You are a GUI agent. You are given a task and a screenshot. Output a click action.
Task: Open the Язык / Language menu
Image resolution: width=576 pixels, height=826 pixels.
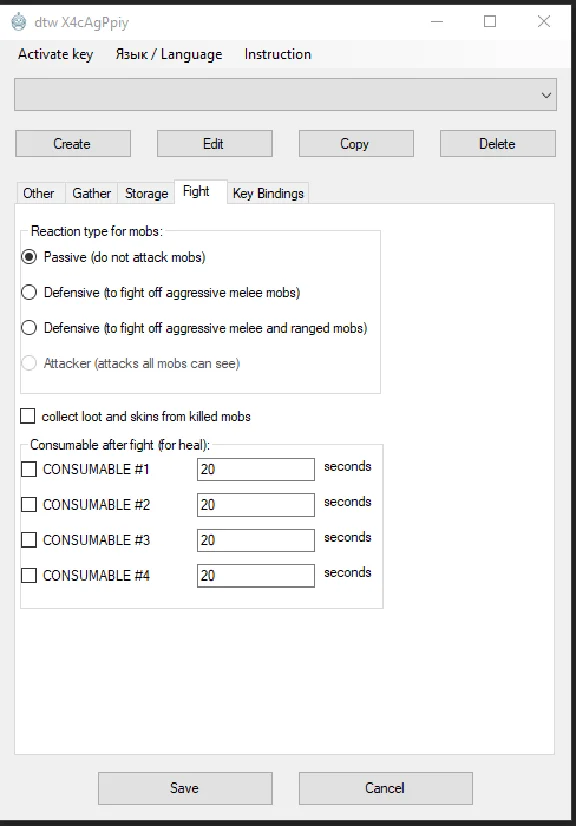(169, 54)
